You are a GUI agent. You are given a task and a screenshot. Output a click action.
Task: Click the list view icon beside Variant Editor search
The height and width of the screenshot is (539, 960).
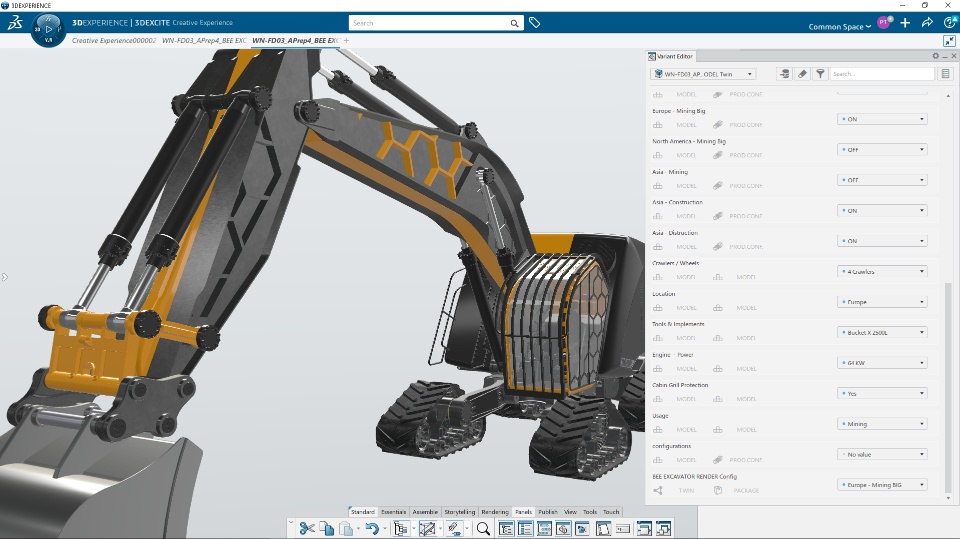pos(945,74)
